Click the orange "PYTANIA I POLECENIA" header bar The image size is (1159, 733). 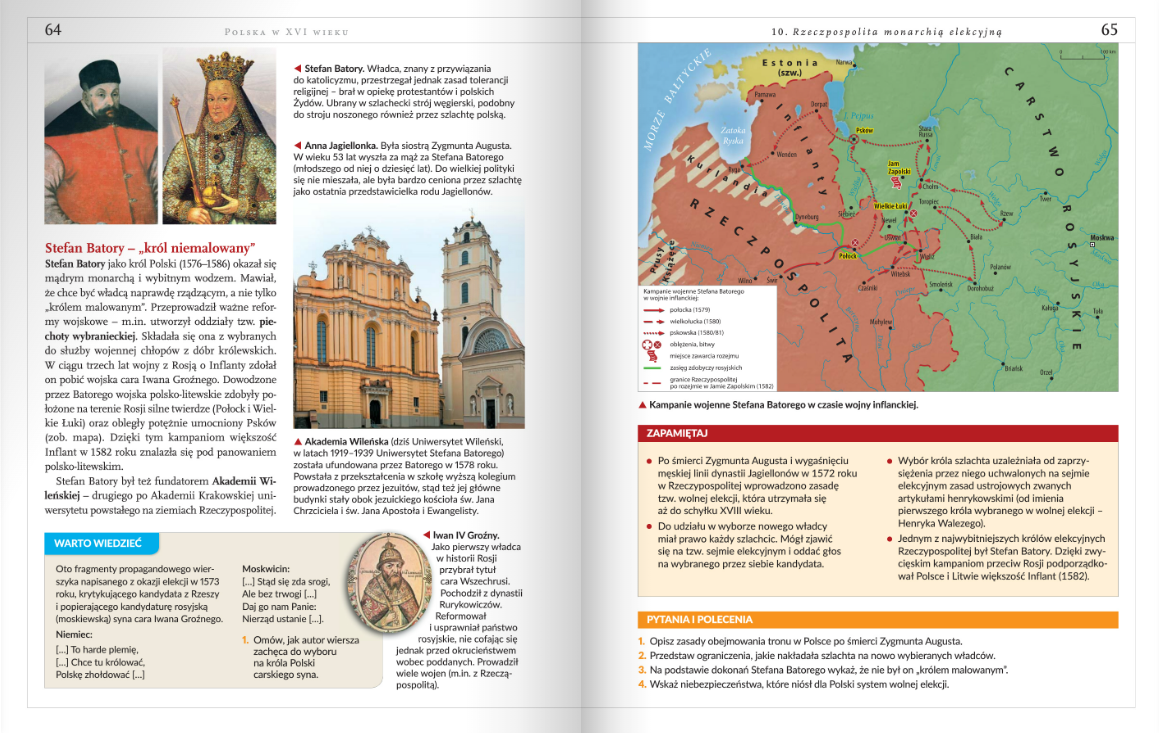pos(877,619)
